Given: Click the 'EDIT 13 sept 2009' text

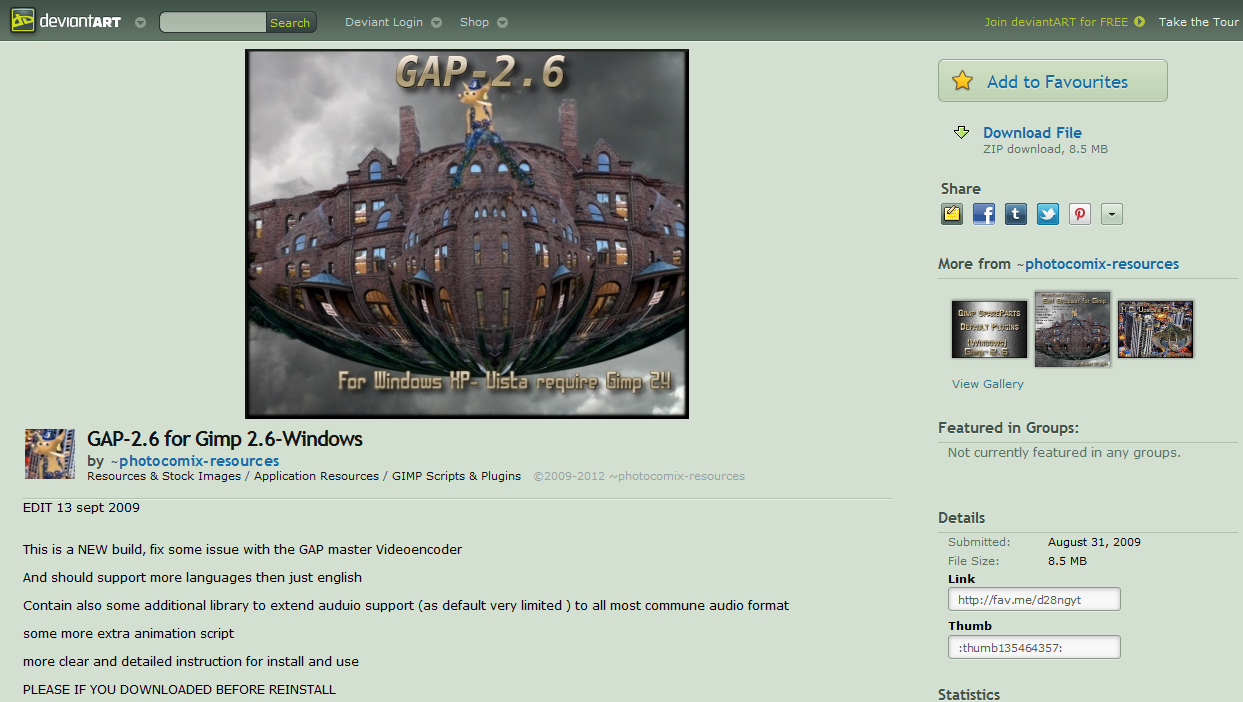Looking at the screenshot, I should [x=81, y=507].
